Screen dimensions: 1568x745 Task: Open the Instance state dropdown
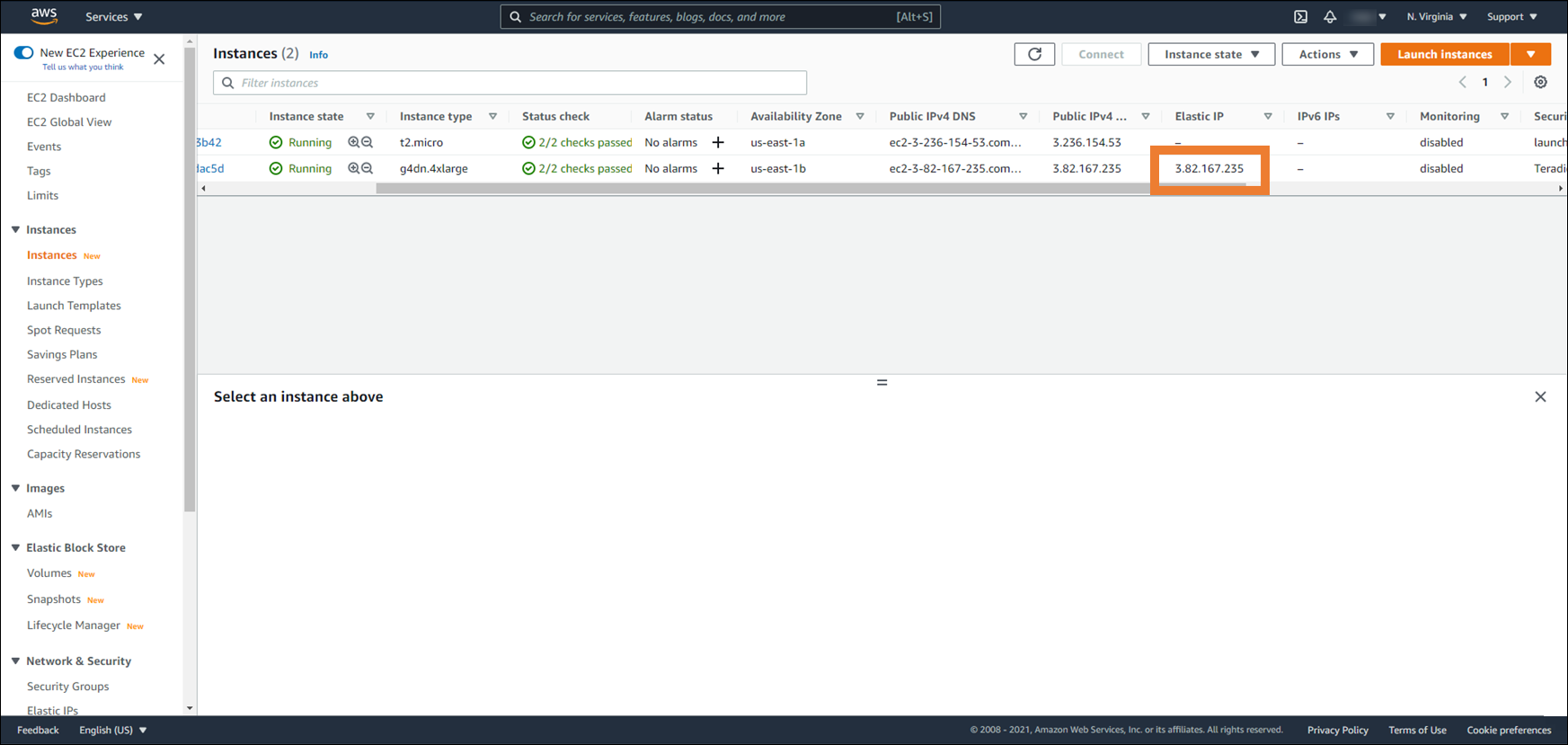pyautogui.click(x=1210, y=54)
